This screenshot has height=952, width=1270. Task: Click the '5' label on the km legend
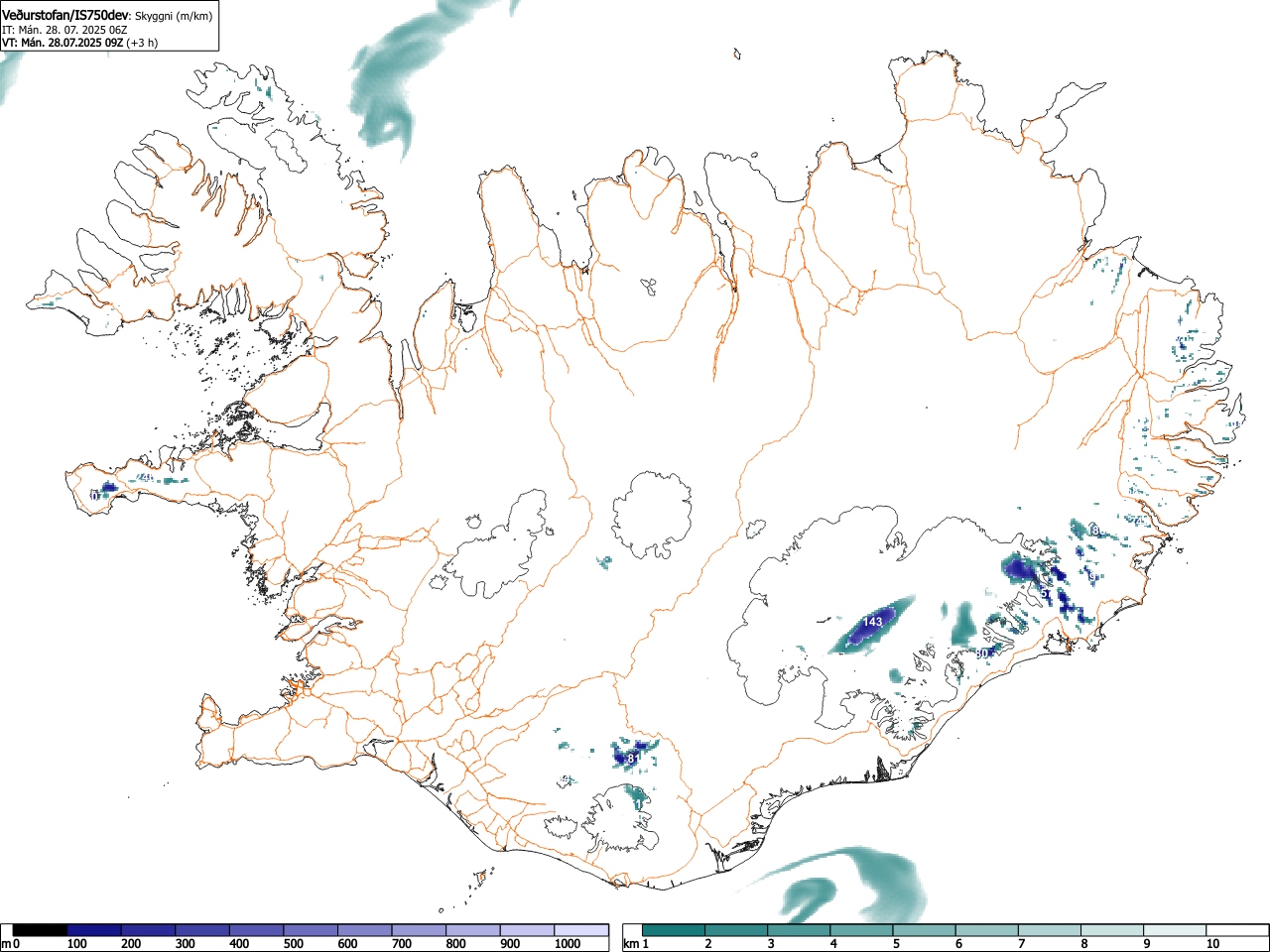coord(896,944)
